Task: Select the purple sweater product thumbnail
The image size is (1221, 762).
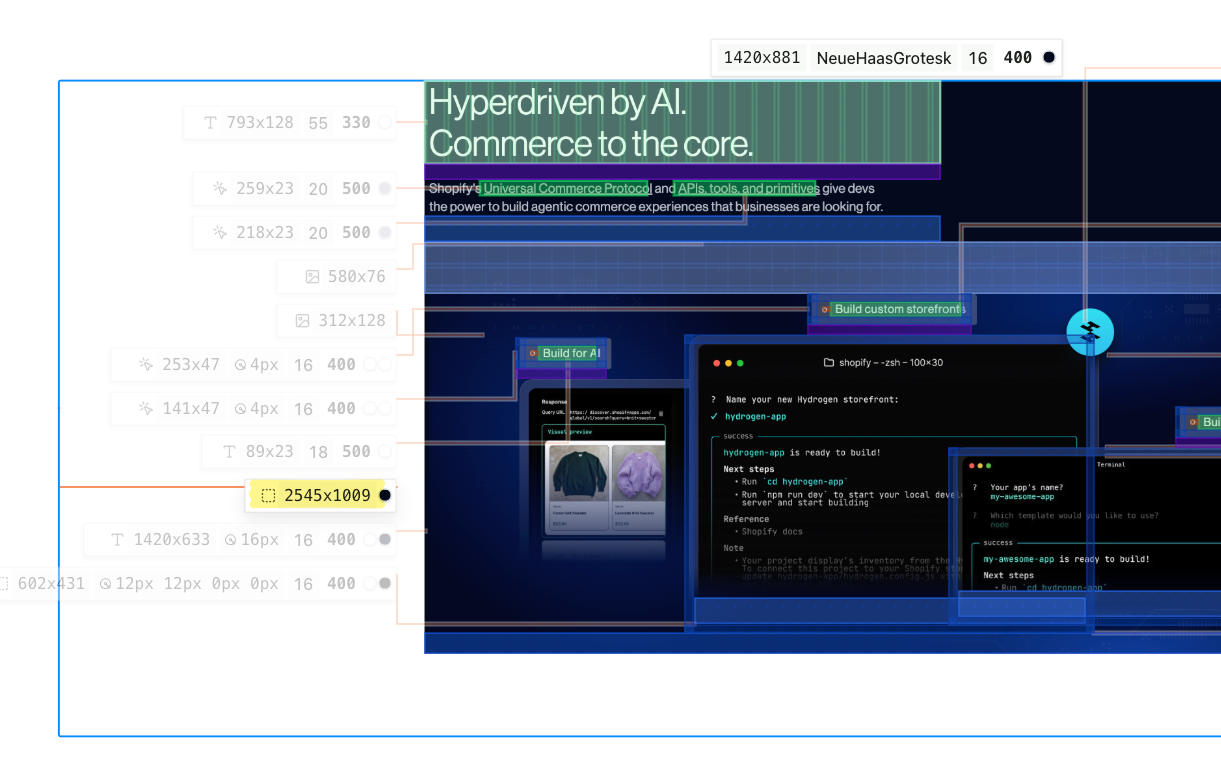Action: (x=638, y=473)
